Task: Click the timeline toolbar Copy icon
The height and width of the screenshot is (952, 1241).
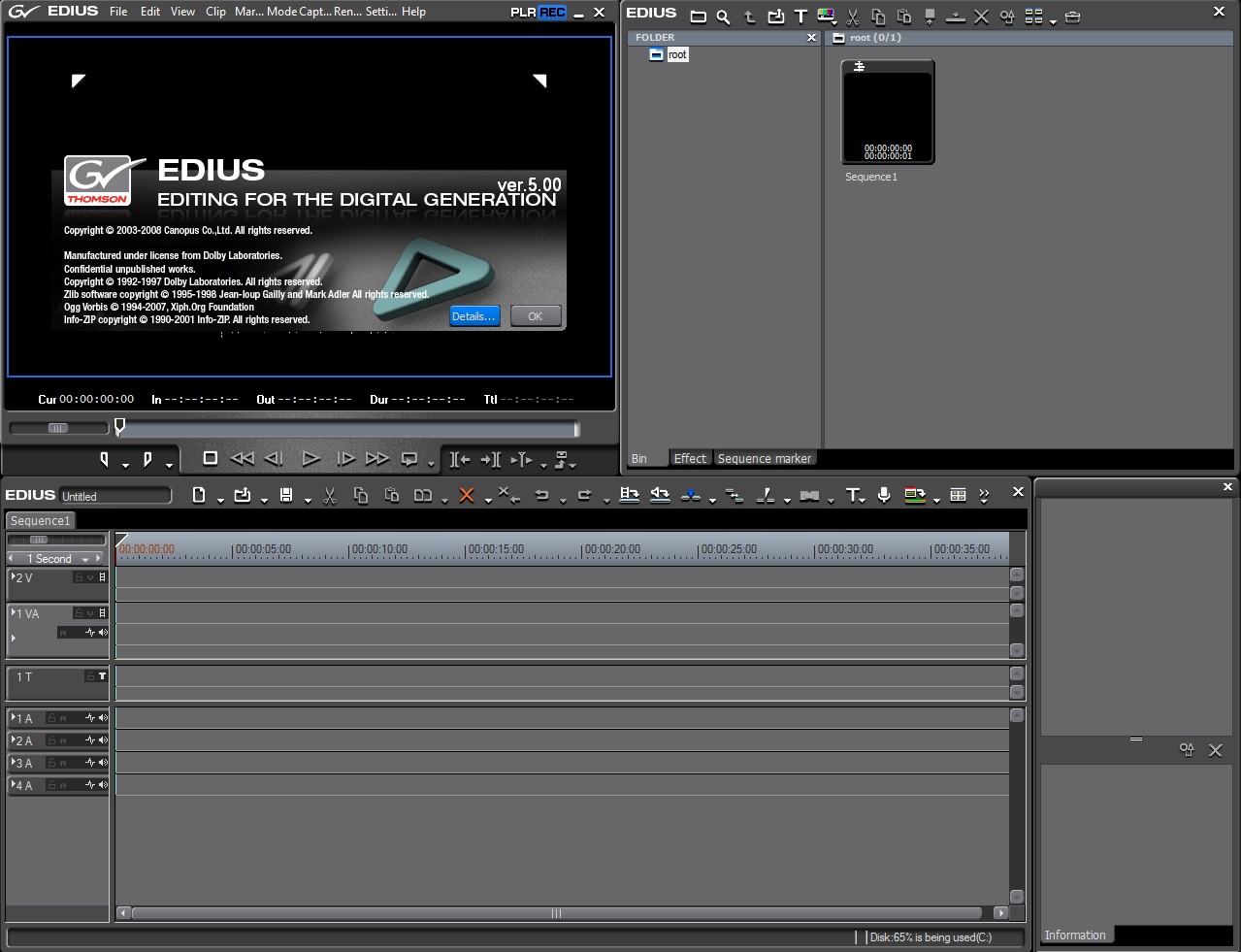Action: [361, 495]
